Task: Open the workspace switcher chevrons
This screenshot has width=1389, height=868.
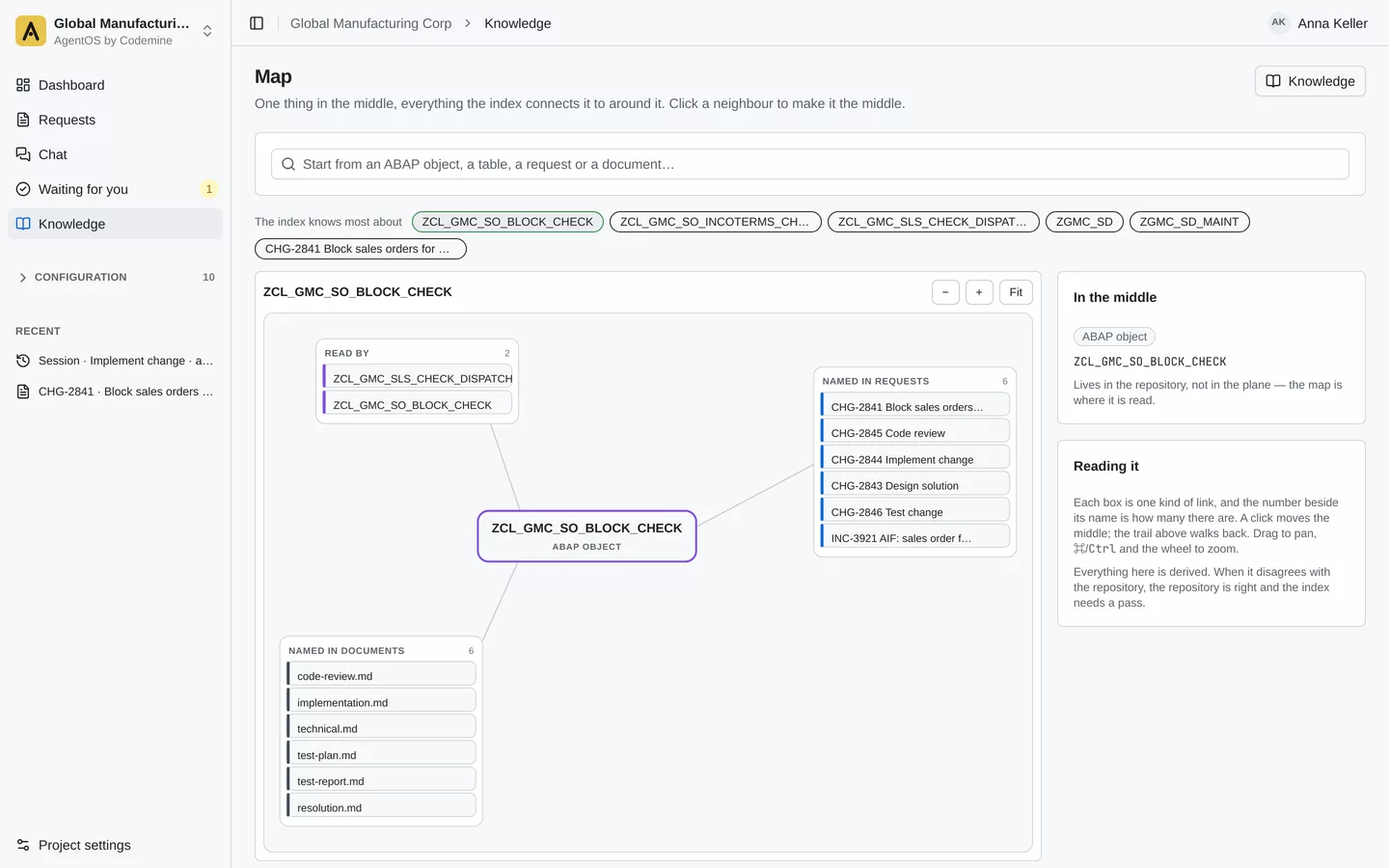Action: [x=207, y=31]
